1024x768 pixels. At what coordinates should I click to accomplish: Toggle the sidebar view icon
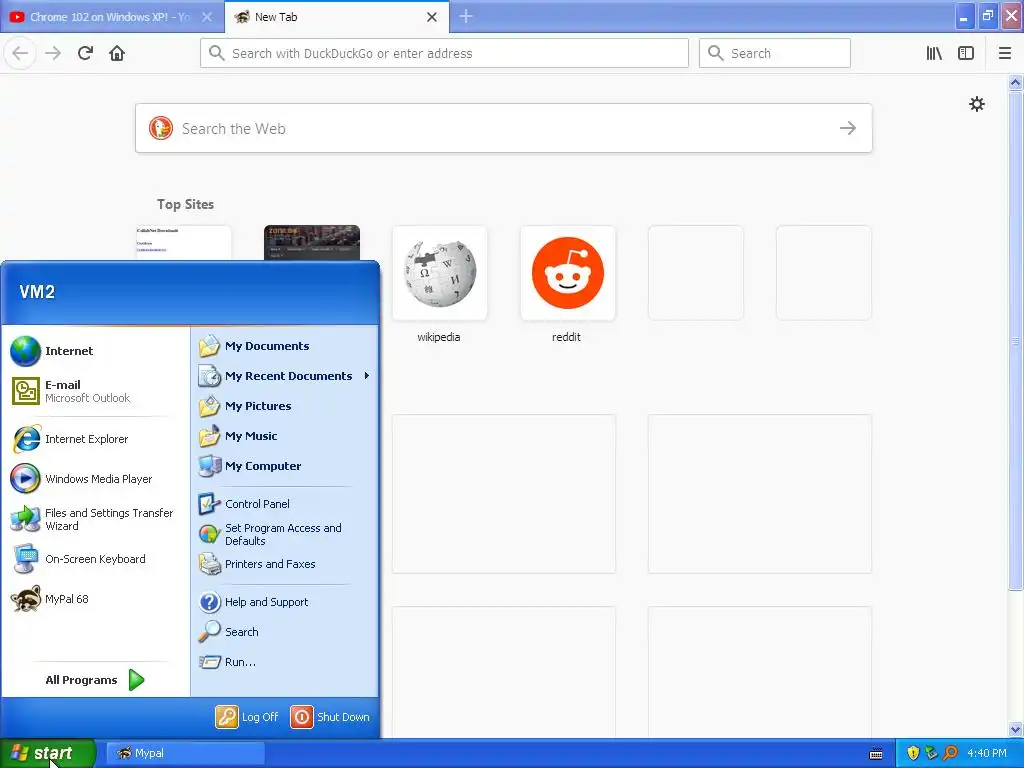coord(966,53)
